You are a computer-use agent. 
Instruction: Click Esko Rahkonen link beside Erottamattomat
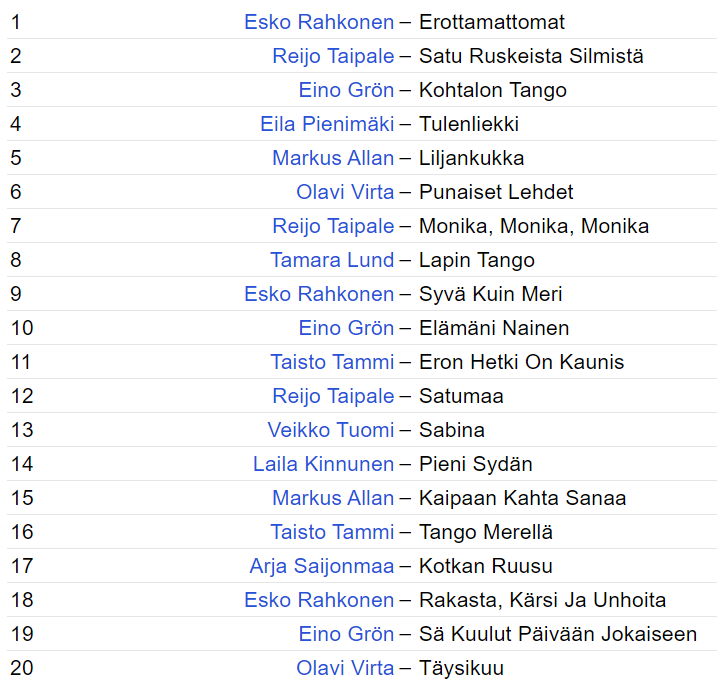pyautogui.click(x=319, y=22)
